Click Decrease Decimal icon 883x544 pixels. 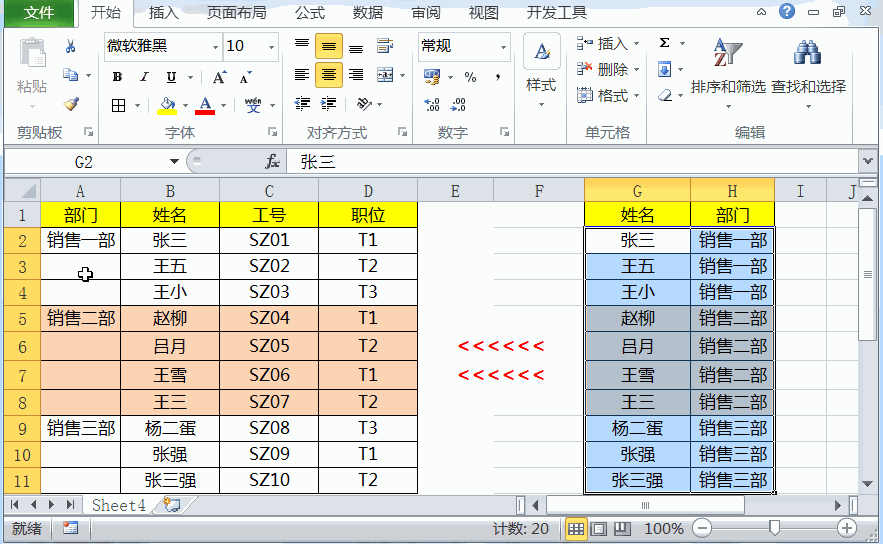pyautogui.click(x=458, y=105)
